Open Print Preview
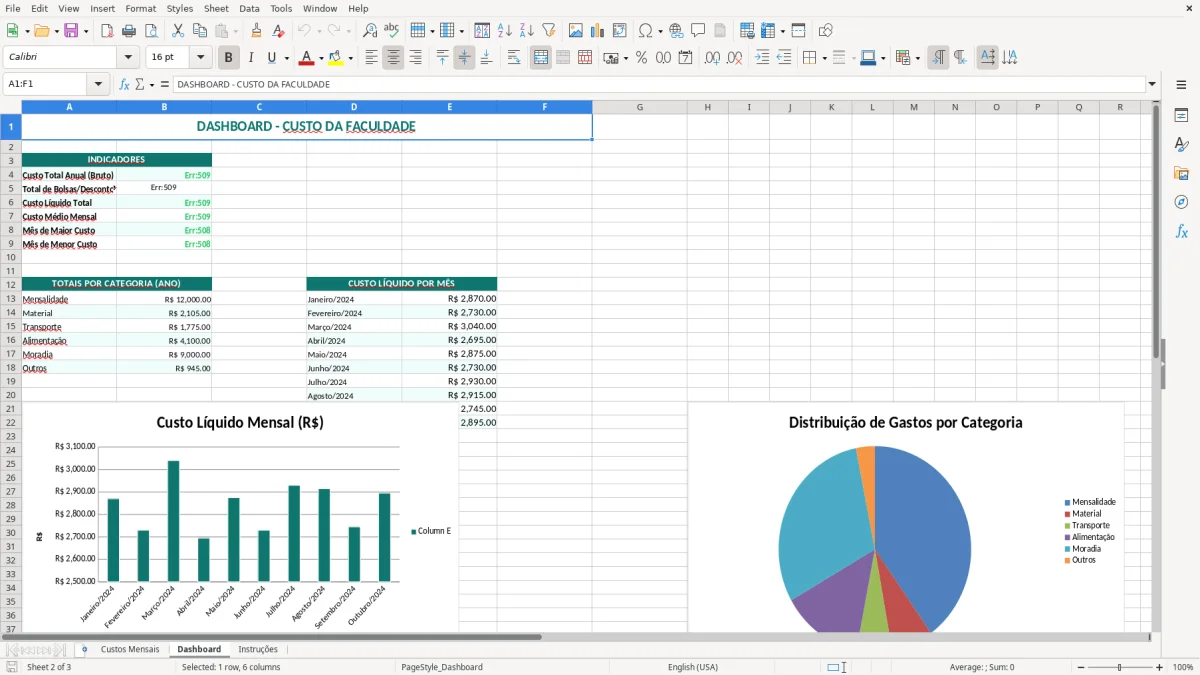 pos(150,31)
